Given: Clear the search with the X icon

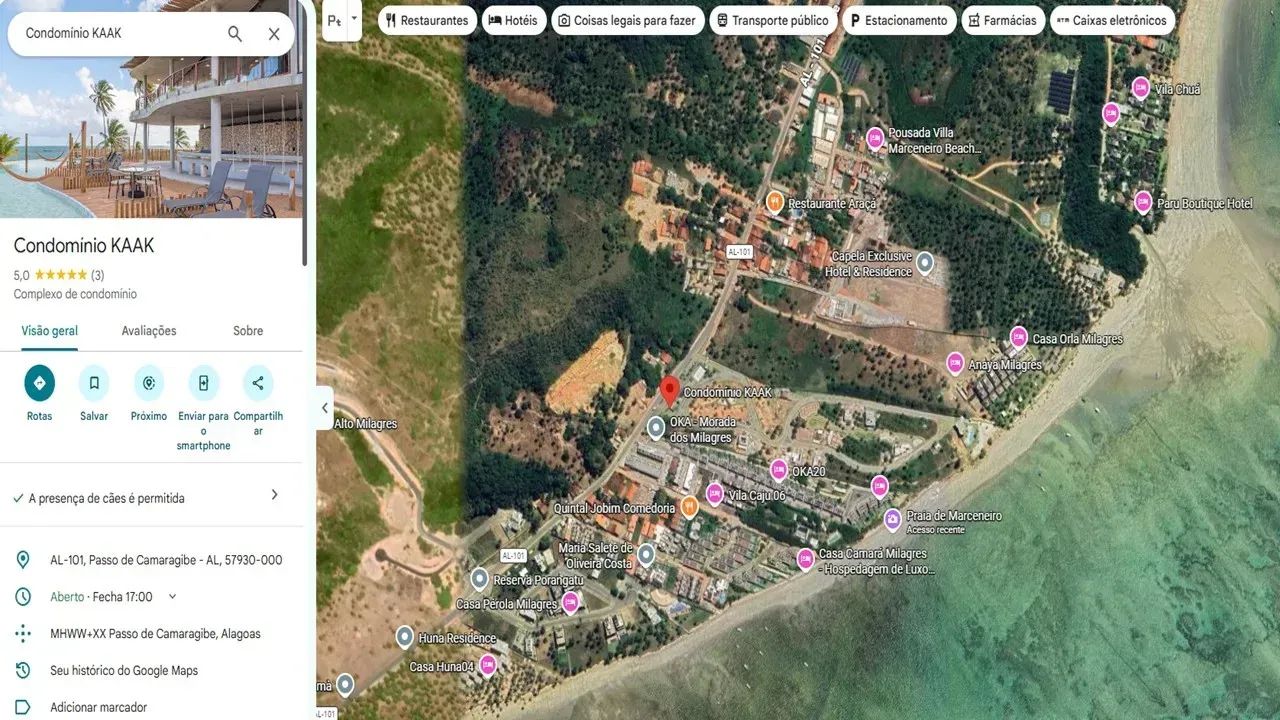Looking at the screenshot, I should [274, 34].
